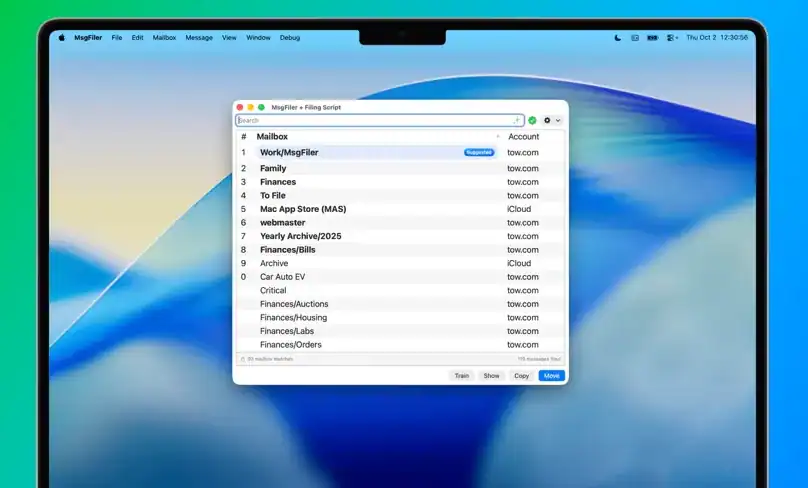The width and height of the screenshot is (808, 488).
Task: Click the # column header
Action: [244, 137]
